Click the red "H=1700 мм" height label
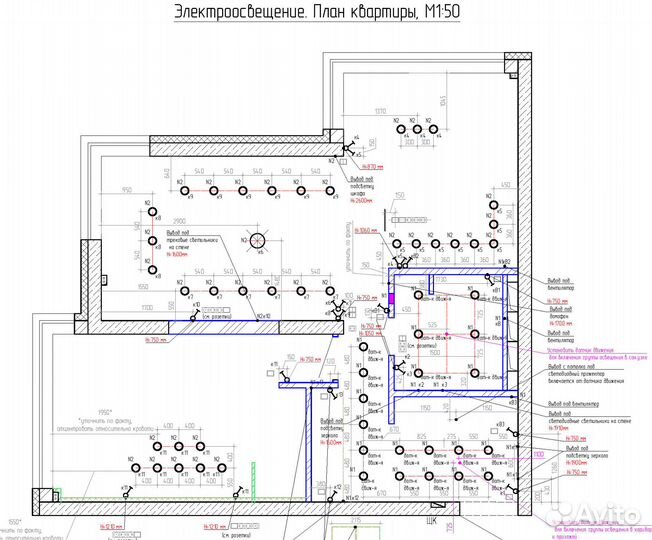Image resolution: width=652 pixels, height=540 pixels. point(563,326)
